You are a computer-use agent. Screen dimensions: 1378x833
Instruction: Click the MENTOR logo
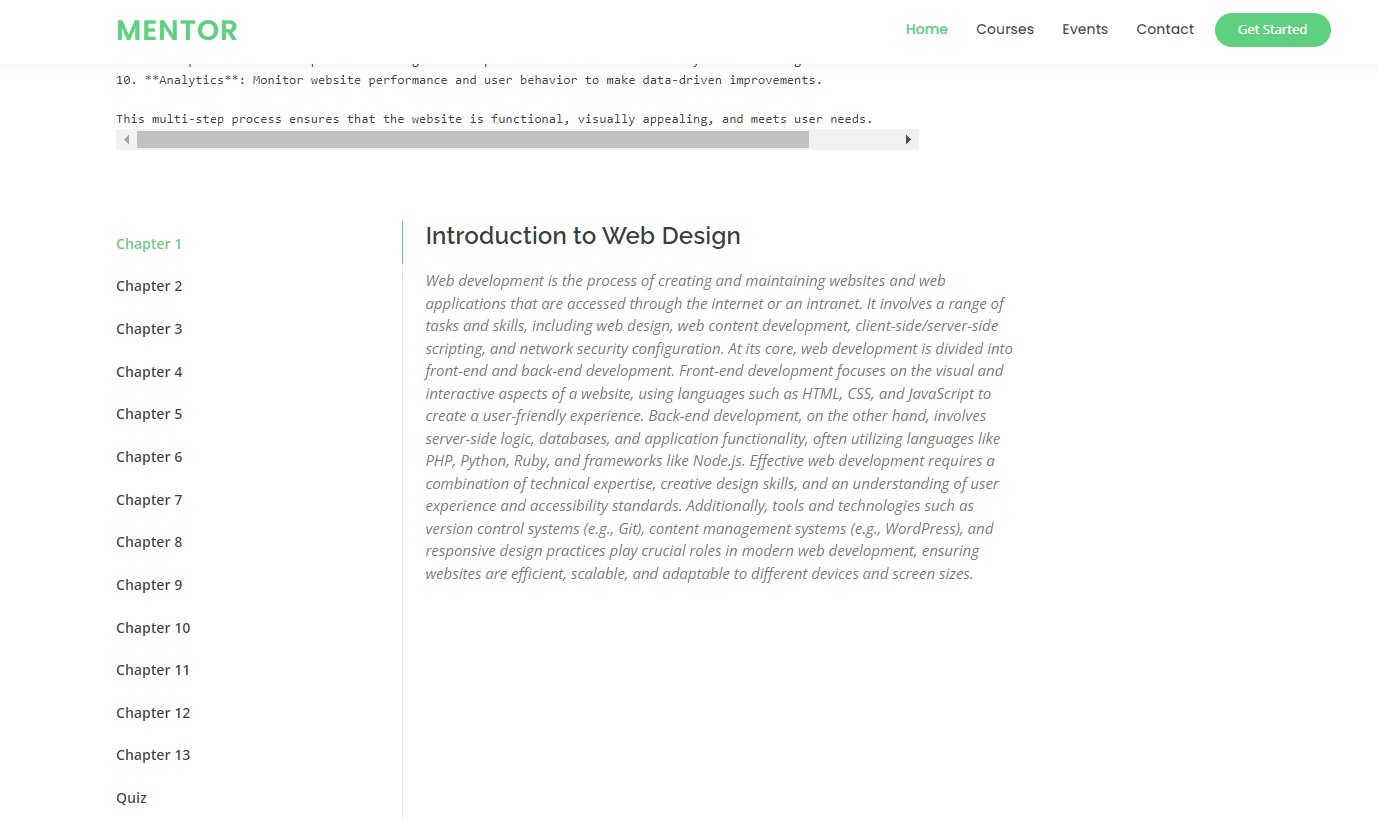(x=177, y=31)
